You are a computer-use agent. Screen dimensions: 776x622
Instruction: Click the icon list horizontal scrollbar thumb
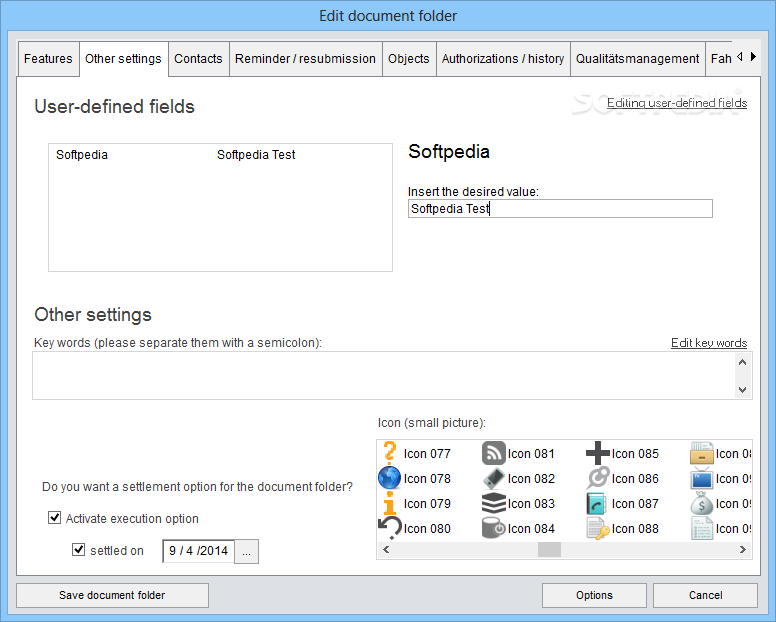[x=549, y=549]
